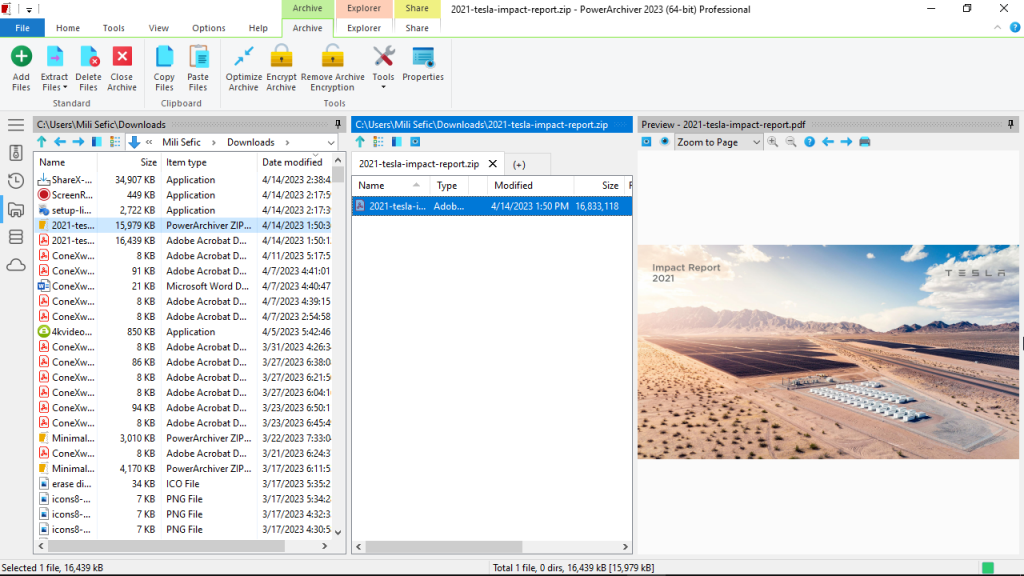
Task: Click the blue down arrow beside the breadcrumb
Action: click(x=134, y=142)
